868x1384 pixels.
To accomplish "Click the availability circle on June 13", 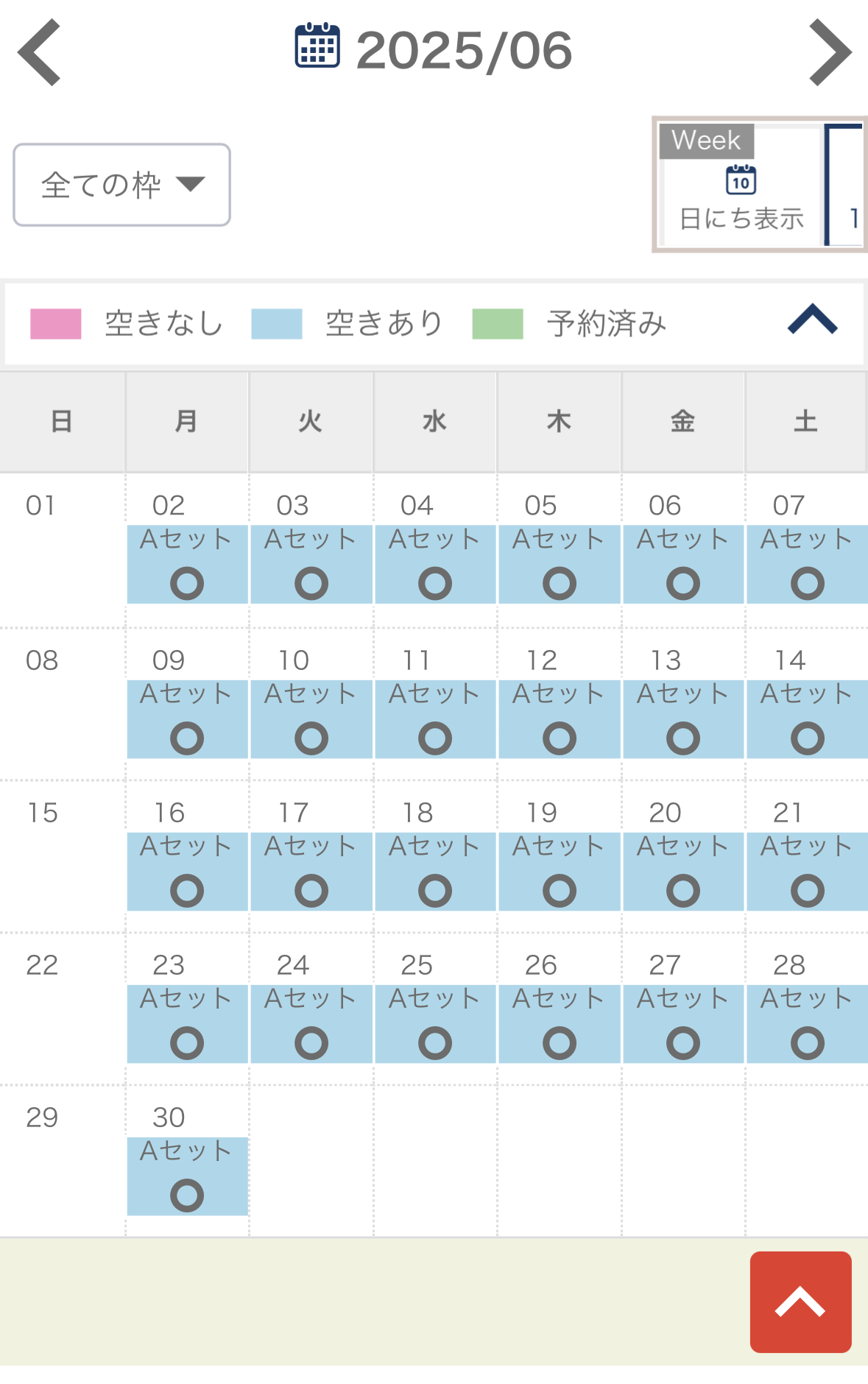I will pyautogui.click(x=683, y=738).
